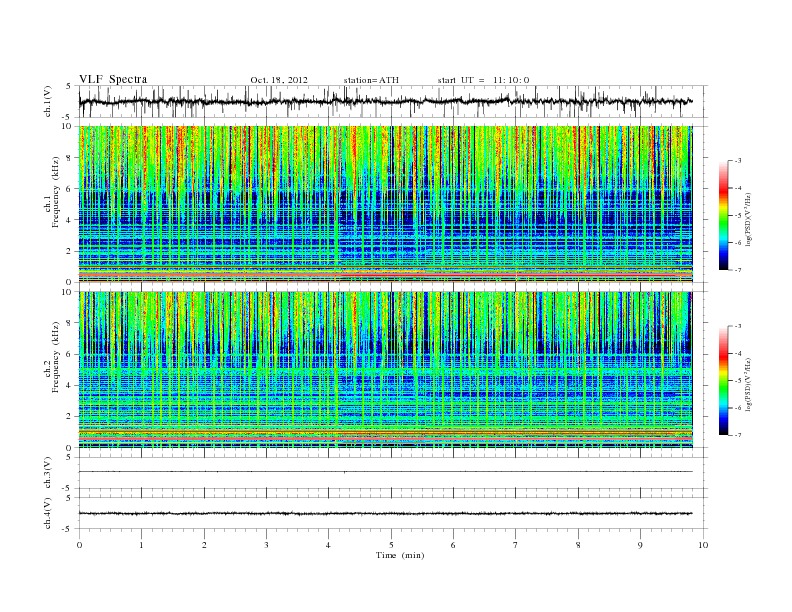Click the ch.2 "Frequency (kHz)" axis label
Viewport: 792px width, 612px height.
click(x=56, y=356)
